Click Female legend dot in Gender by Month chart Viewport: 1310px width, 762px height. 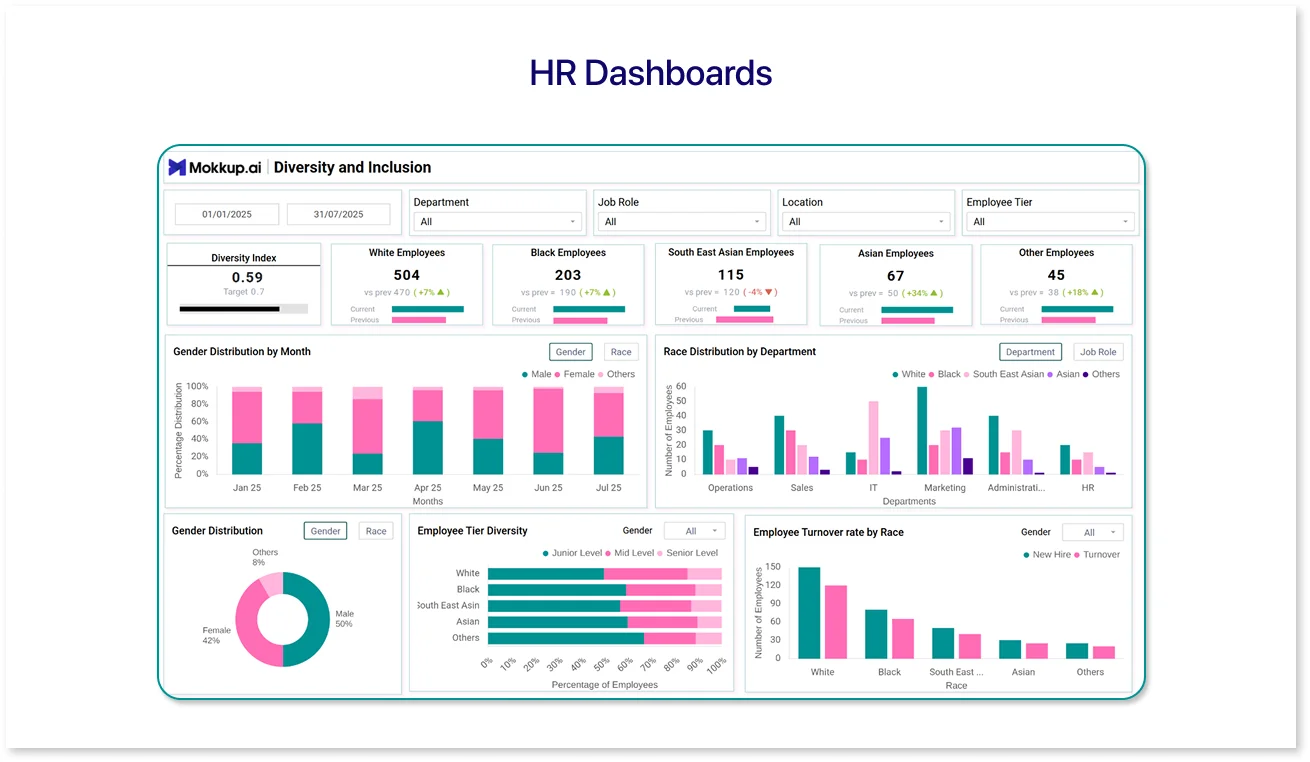pos(558,374)
